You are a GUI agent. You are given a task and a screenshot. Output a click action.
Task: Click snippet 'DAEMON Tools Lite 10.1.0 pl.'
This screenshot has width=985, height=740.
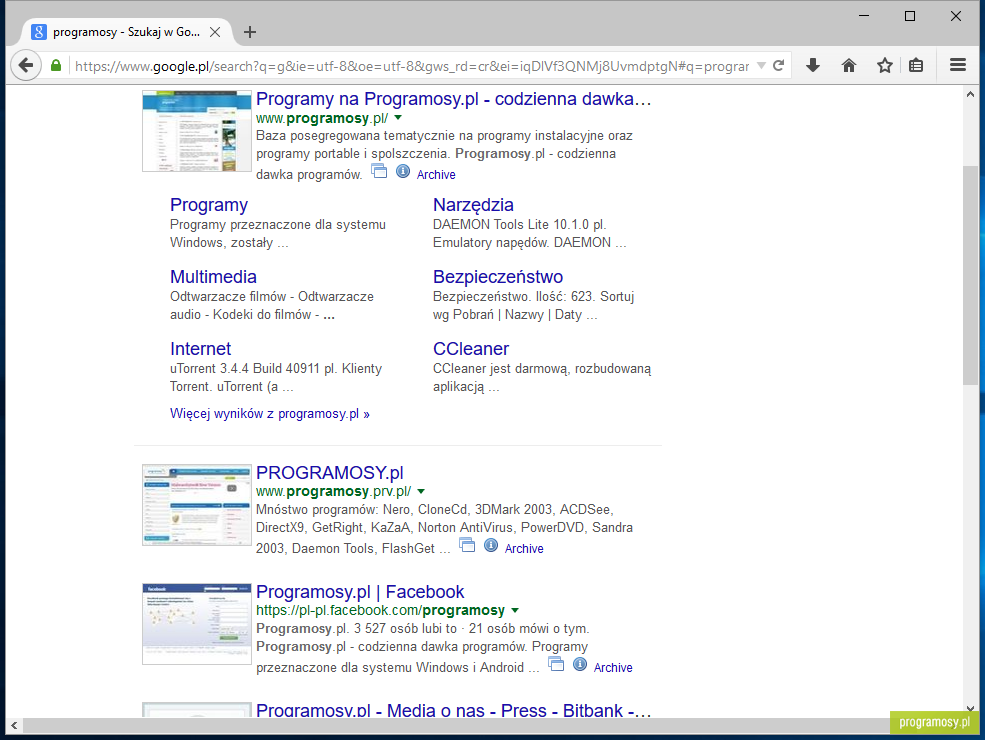pos(520,224)
